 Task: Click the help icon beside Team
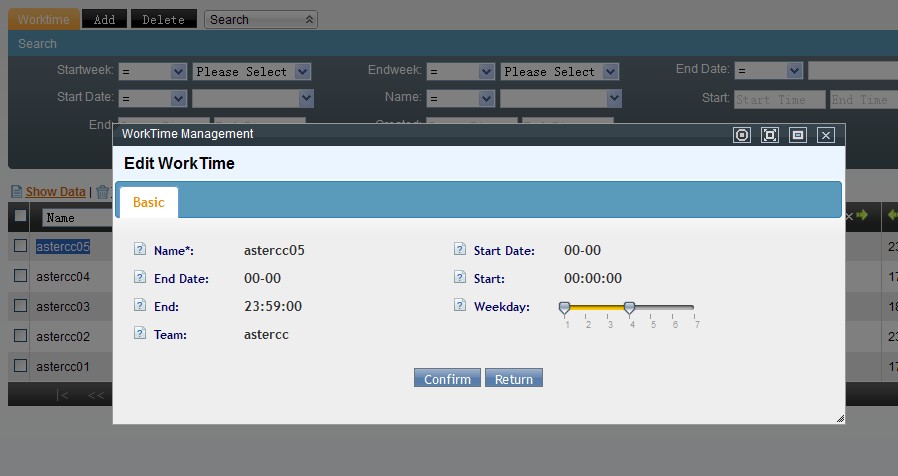point(140,334)
